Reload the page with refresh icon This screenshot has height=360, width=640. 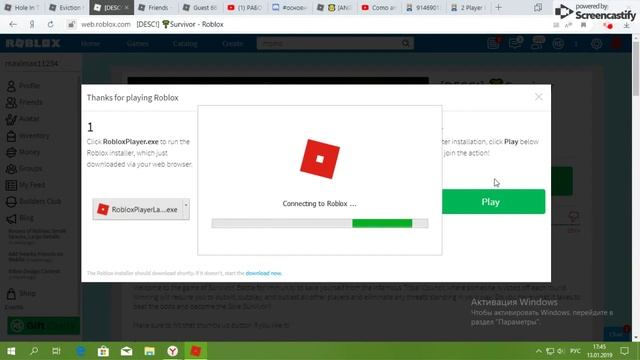50,24
